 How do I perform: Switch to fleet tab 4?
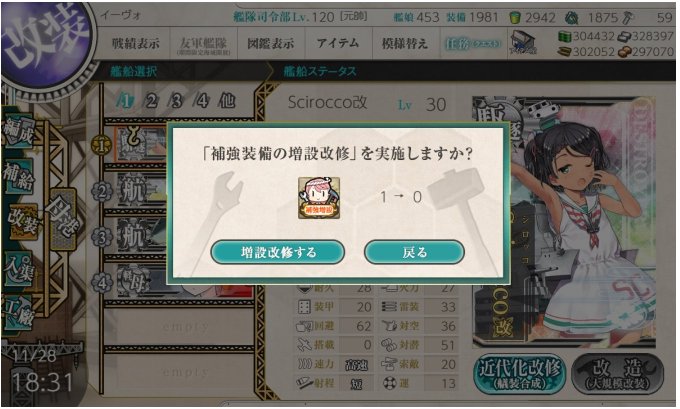click(x=201, y=101)
